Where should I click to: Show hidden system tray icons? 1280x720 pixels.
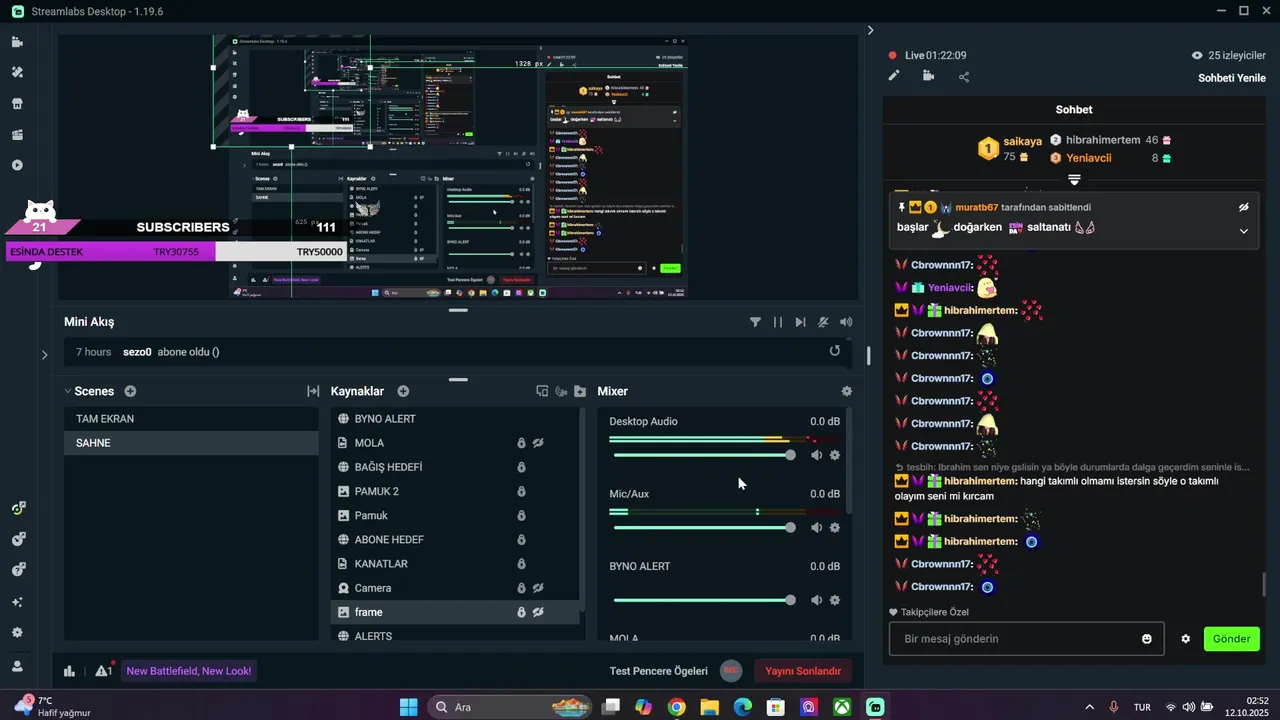pos(1089,707)
